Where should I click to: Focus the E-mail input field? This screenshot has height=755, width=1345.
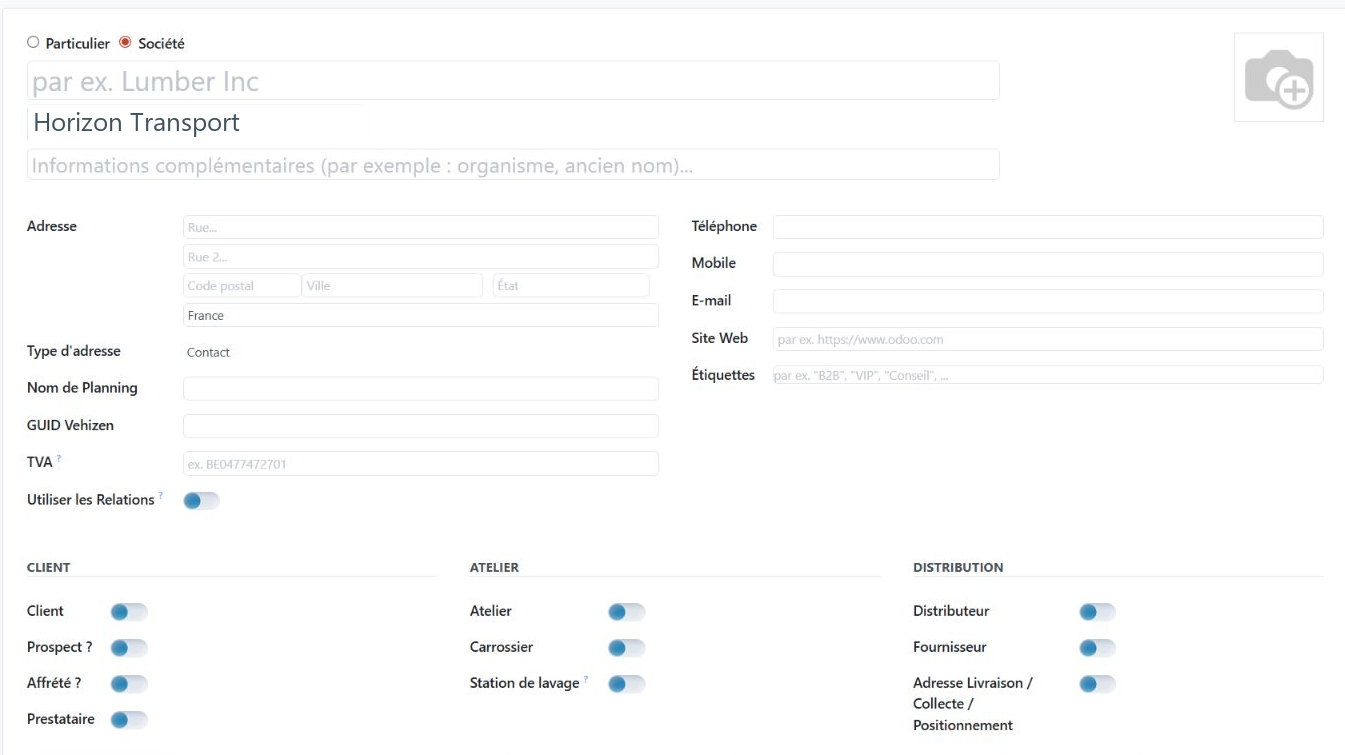(1048, 301)
